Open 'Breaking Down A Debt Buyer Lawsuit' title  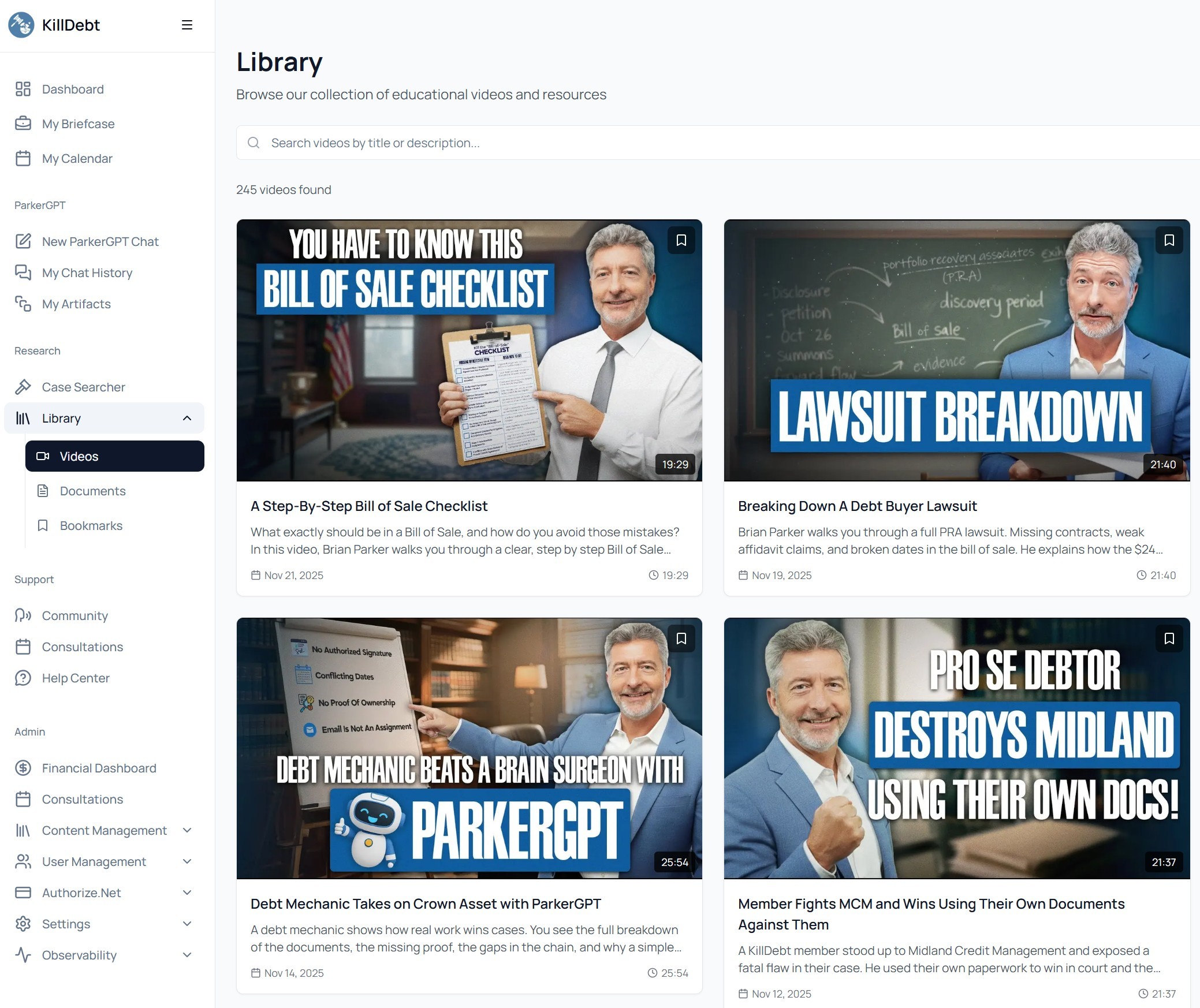[x=857, y=506]
